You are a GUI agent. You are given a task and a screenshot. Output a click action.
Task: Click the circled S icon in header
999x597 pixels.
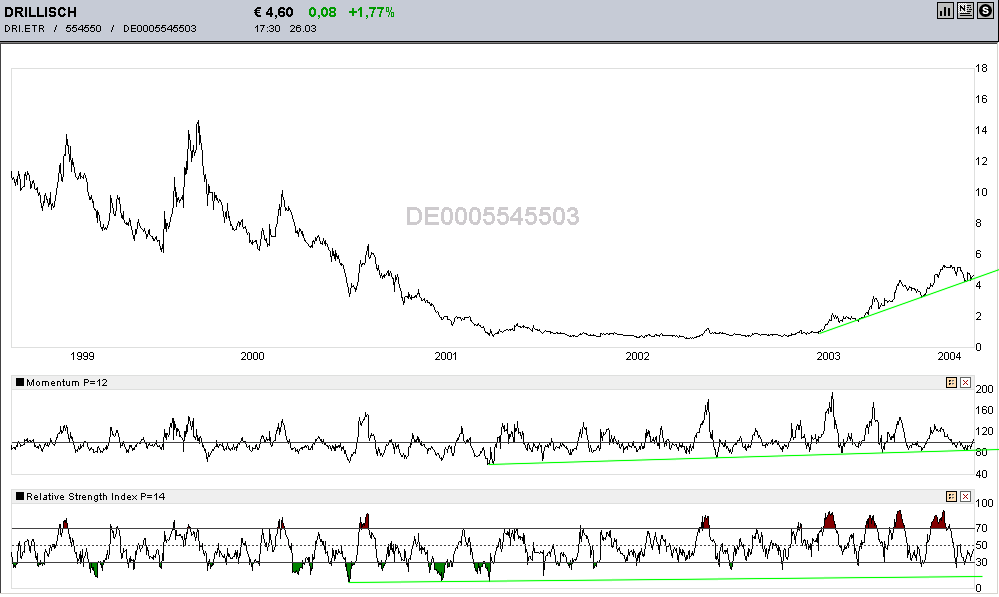986,11
